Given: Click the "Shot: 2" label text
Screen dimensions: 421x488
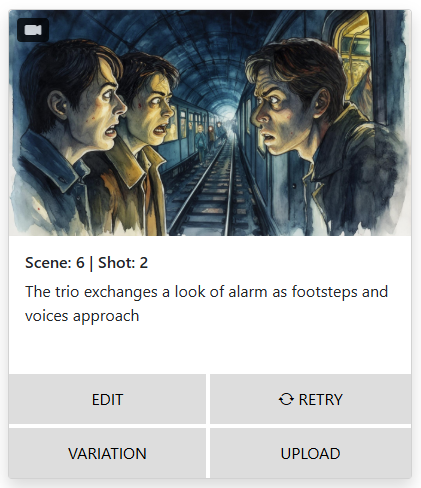Looking at the screenshot, I should 123,263.
